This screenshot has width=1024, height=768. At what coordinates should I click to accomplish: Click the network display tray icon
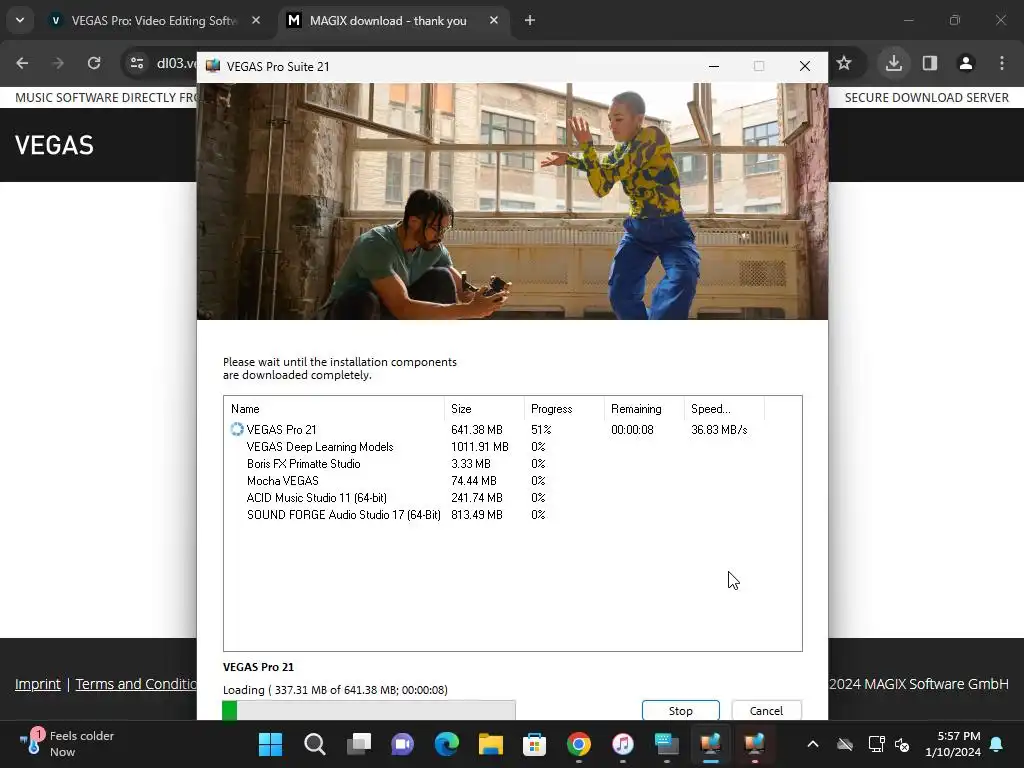click(x=876, y=744)
